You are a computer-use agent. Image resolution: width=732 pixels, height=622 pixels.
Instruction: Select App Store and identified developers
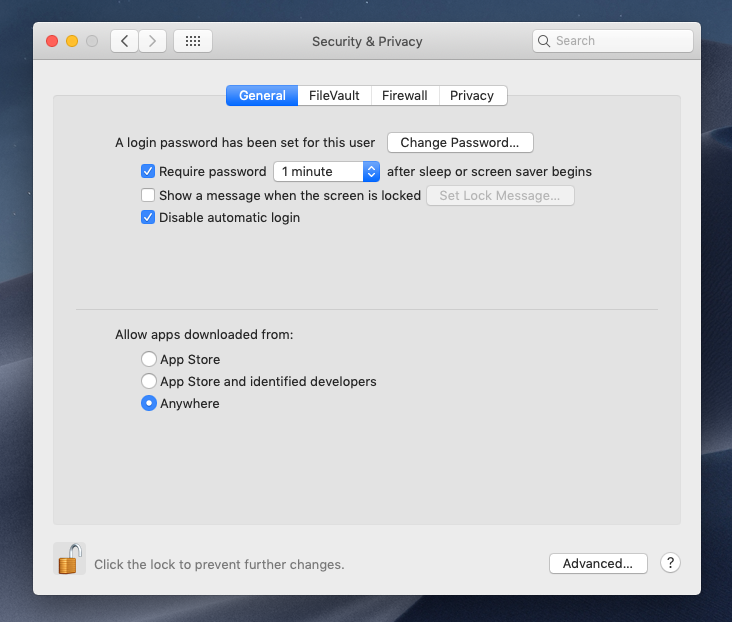148,381
